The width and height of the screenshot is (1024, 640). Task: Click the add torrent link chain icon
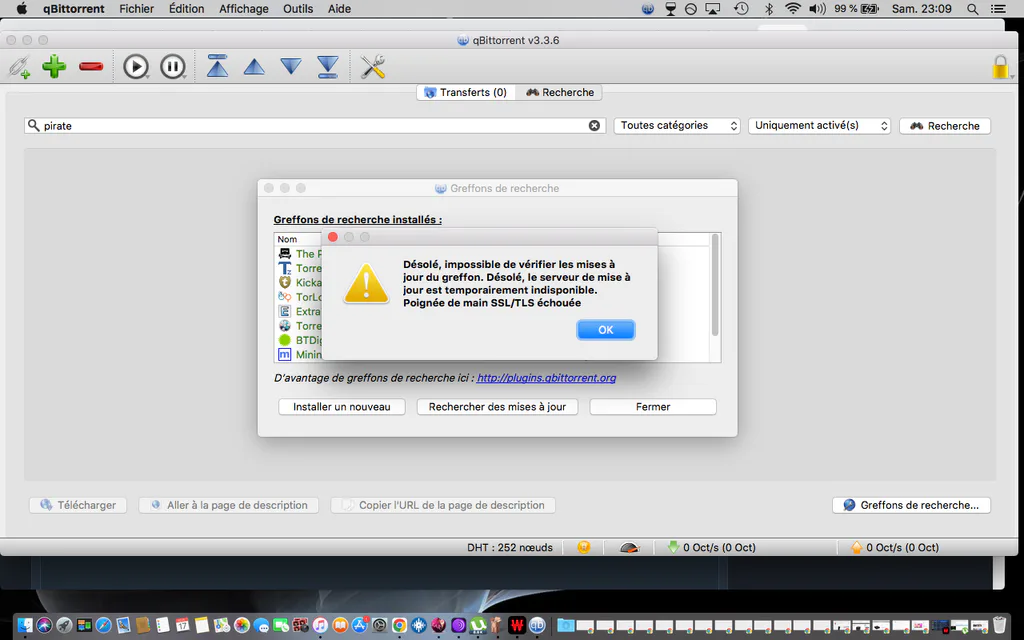coord(19,67)
